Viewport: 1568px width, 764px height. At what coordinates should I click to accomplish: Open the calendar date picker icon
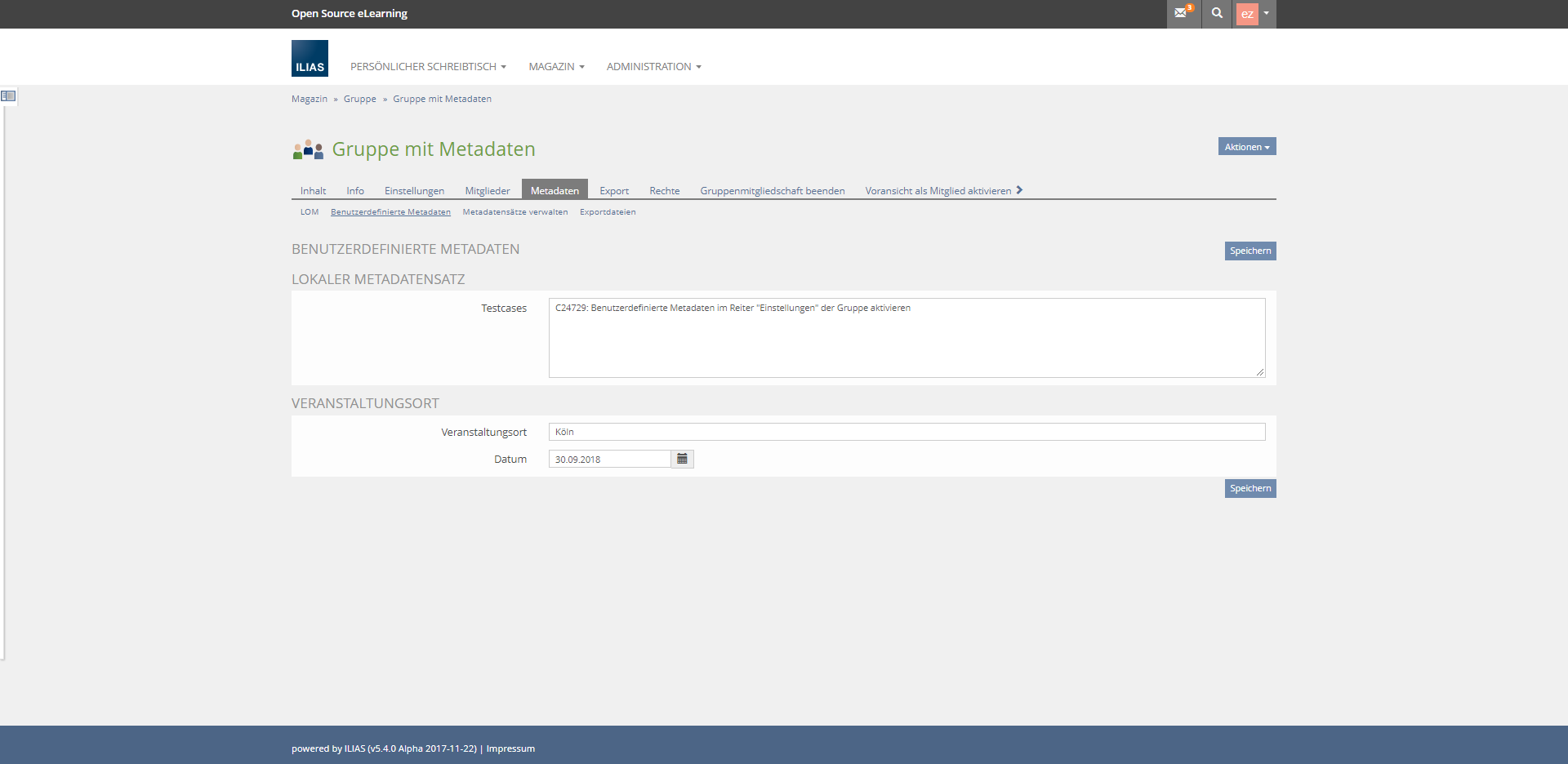(682, 459)
